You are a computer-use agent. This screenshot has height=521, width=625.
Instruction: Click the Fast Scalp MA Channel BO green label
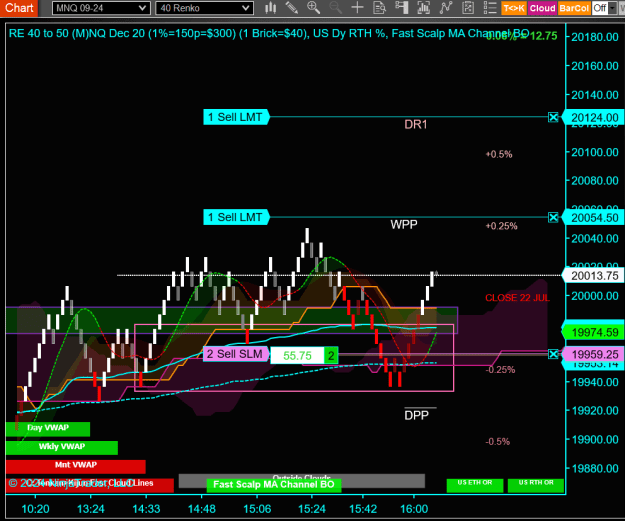pos(274,485)
